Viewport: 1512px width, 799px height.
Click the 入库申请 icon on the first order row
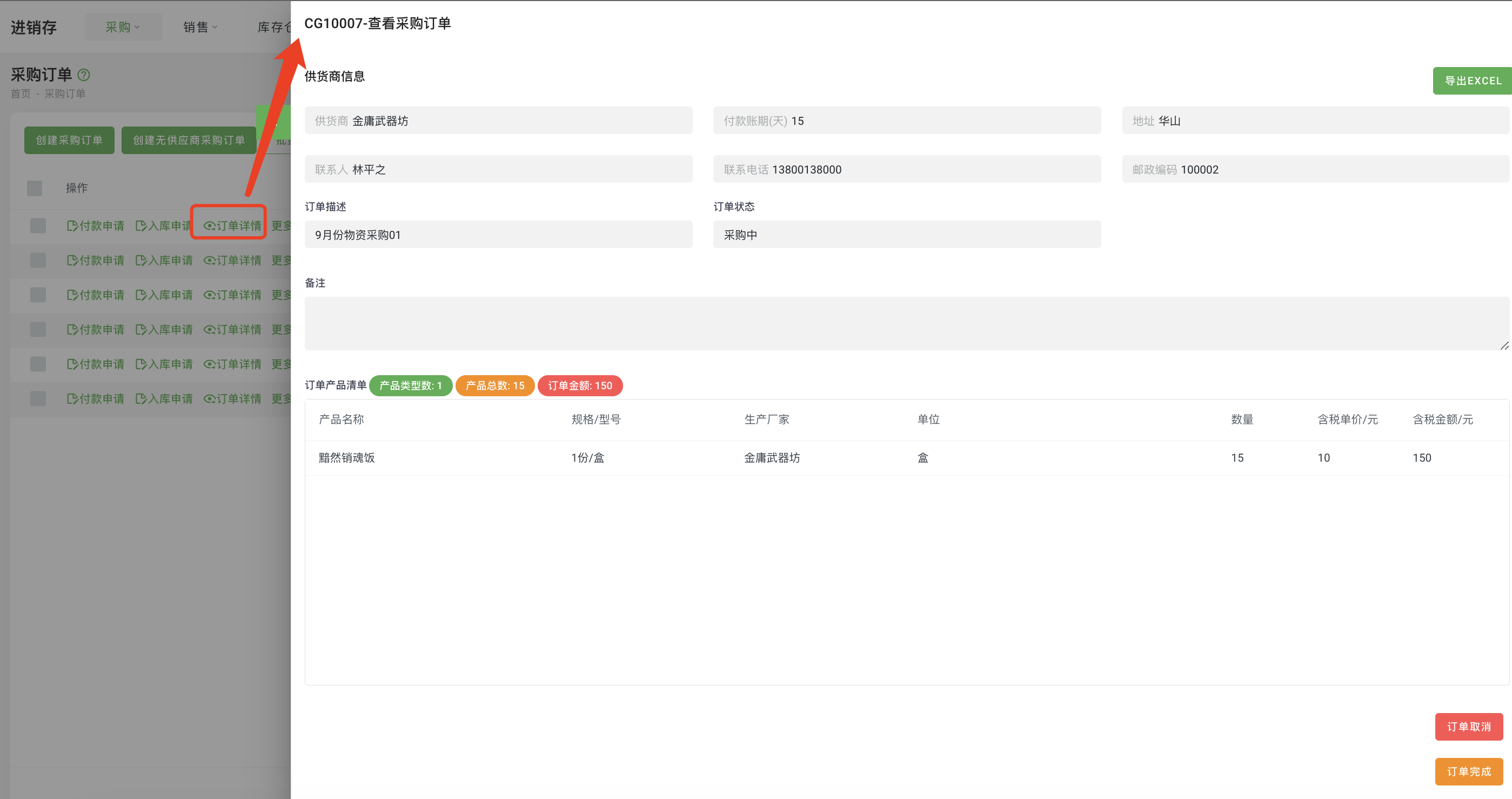pyautogui.click(x=164, y=225)
